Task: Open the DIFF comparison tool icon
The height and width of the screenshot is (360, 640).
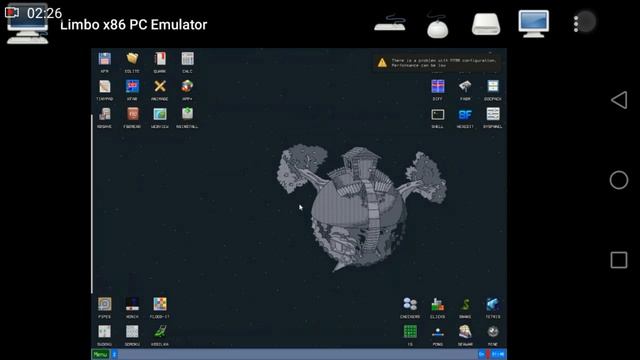Action: coord(438,87)
